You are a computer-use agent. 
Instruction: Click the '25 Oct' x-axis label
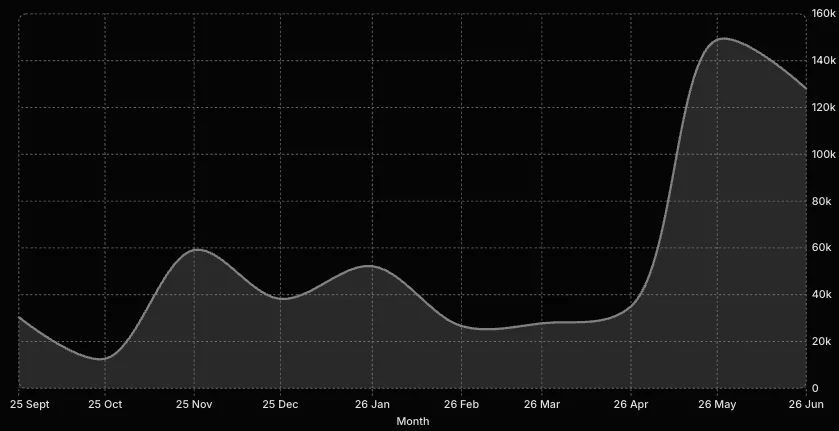[105, 404]
